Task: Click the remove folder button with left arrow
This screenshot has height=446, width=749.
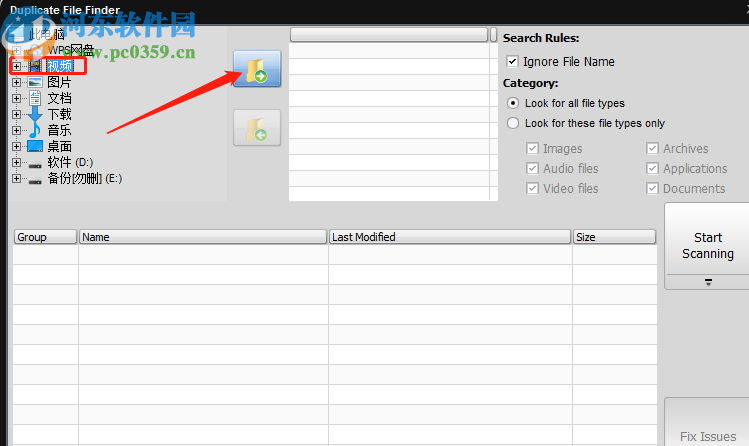Action: tap(257, 128)
